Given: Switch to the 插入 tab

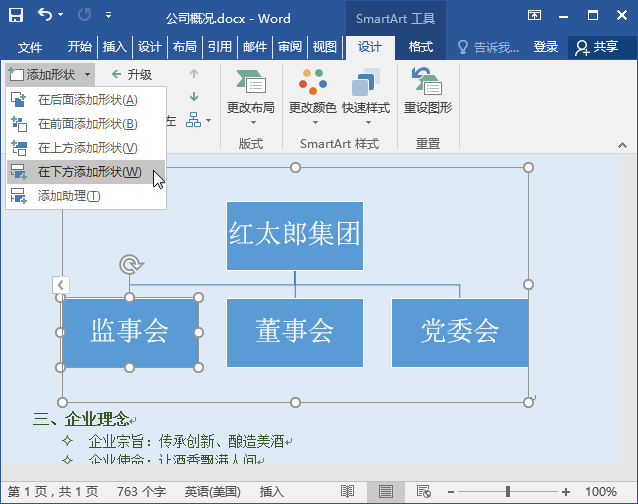Looking at the screenshot, I should pos(114,47).
